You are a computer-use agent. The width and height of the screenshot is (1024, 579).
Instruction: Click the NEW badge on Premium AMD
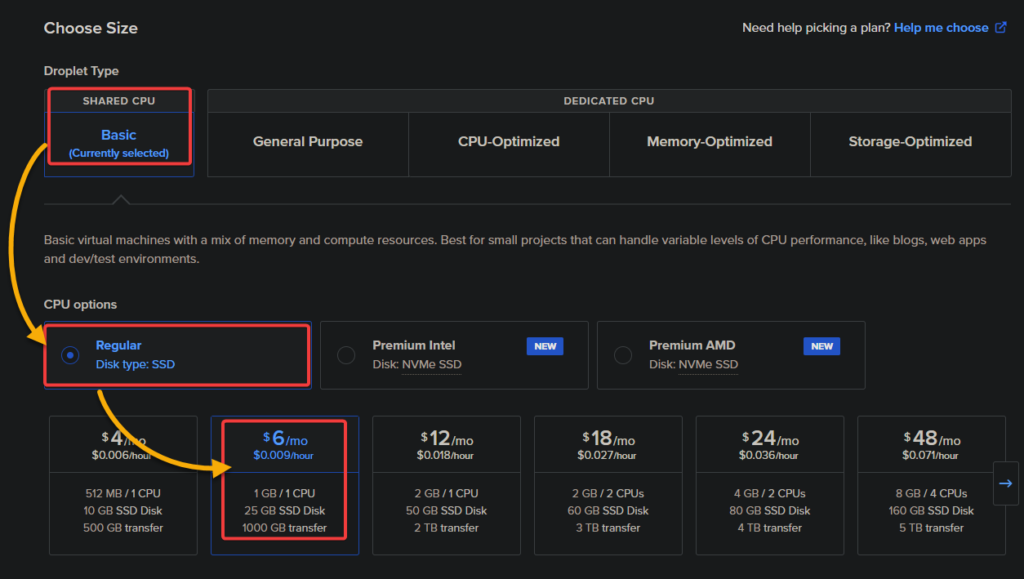tap(822, 345)
